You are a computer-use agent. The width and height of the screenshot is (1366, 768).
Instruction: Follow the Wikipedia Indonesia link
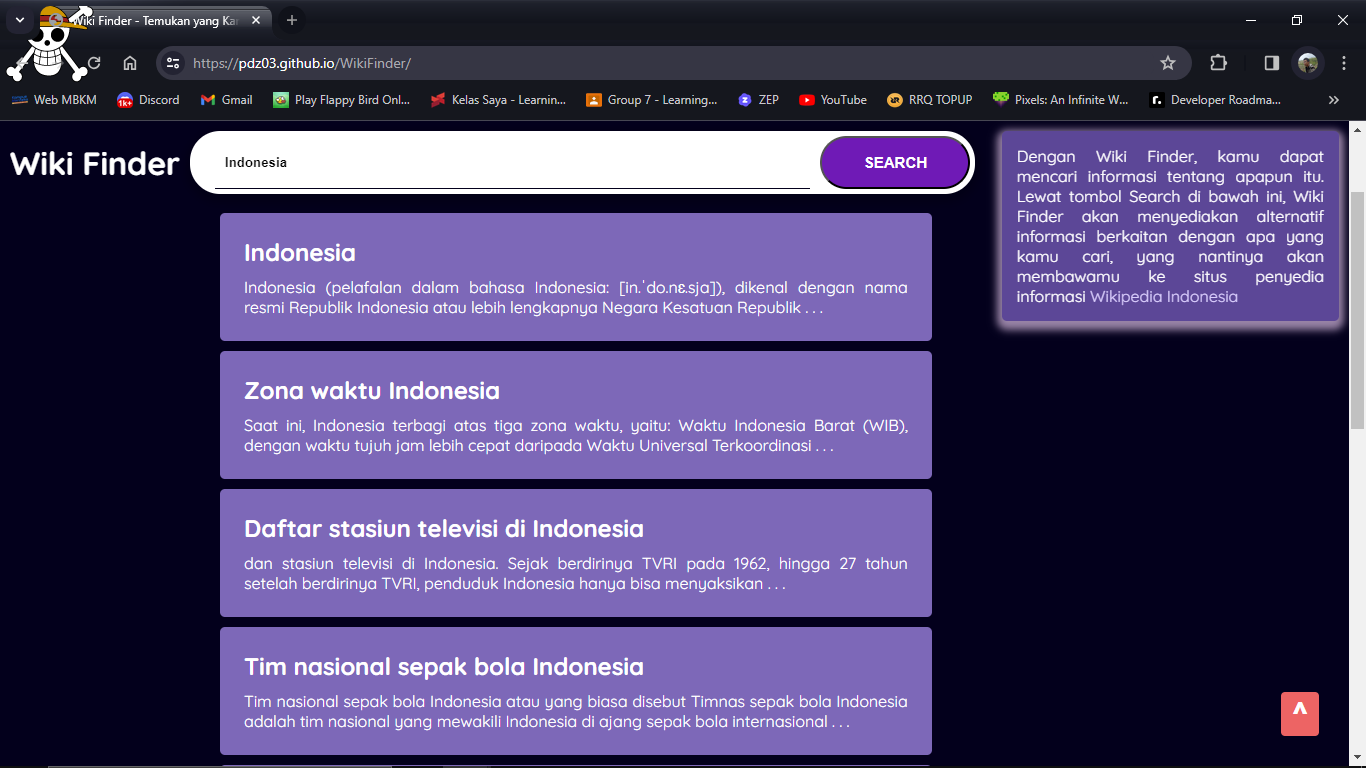click(x=1164, y=297)
